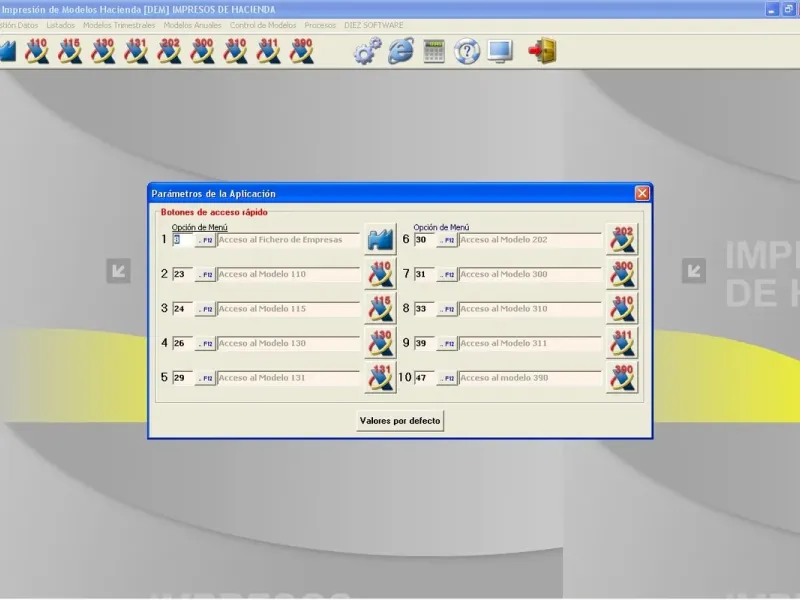Screen dimensions: 800x600
Task: Click menu option field containing 23
Action: pos(183,274)
